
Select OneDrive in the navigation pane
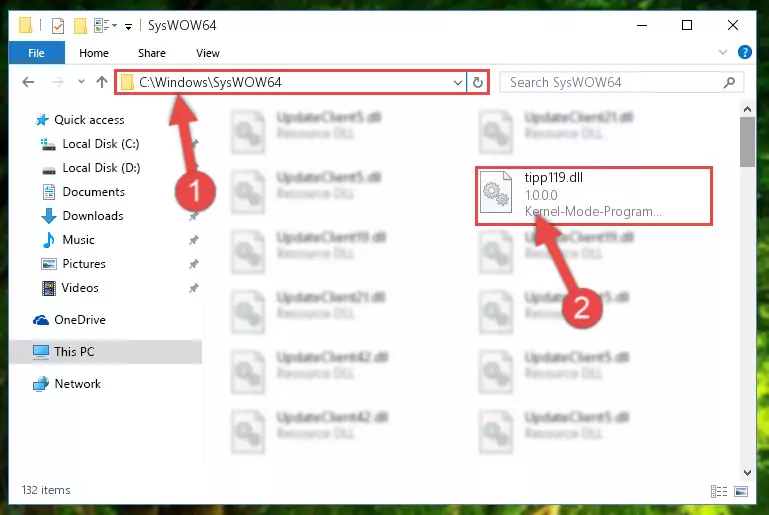point(80,320)
